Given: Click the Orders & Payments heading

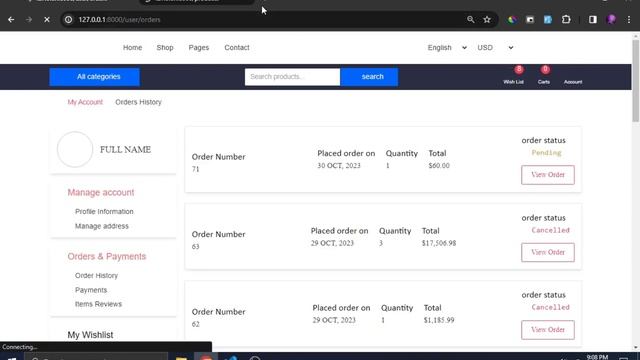Looking at the screenshot, I should click(x=107, y=256).
